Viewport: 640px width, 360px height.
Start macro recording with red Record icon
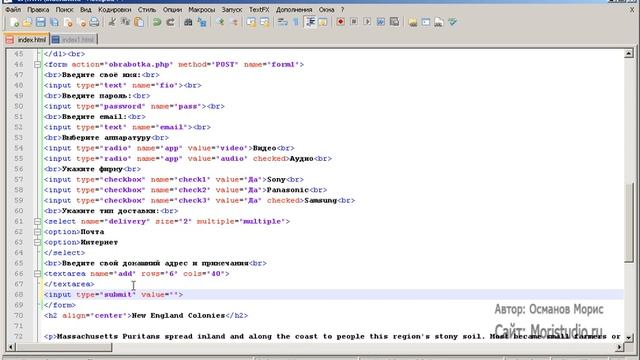pyautogui.click(x=340, y=22)
